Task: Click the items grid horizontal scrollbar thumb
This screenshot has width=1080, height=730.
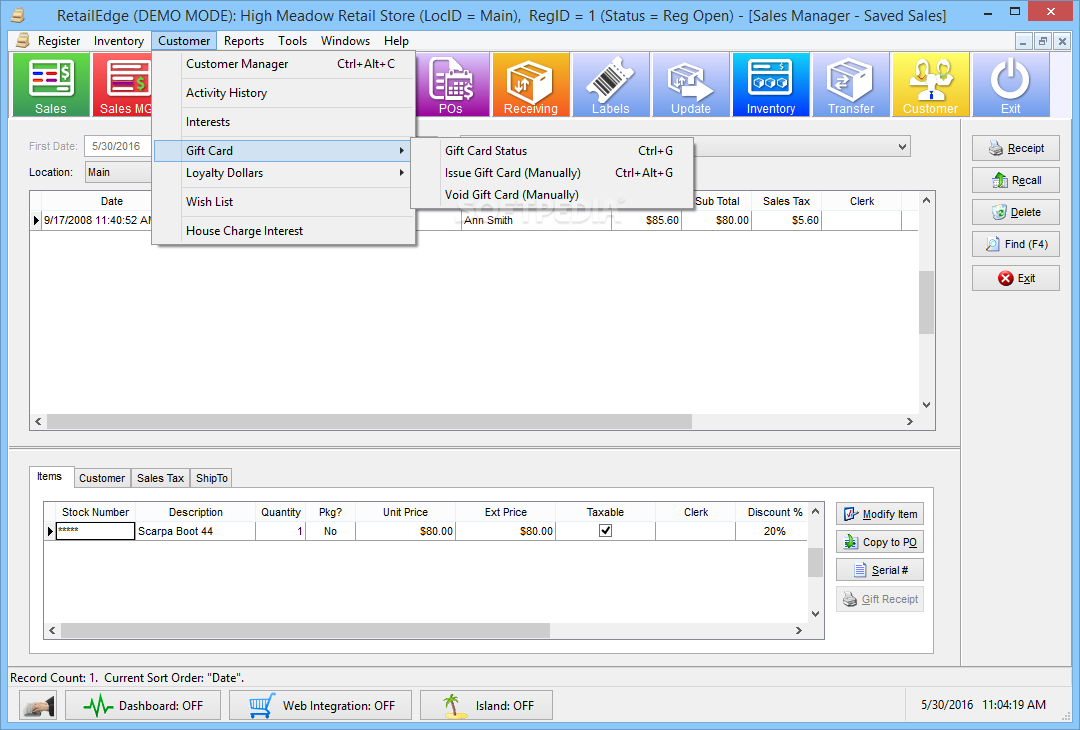Action: (305, 630)
